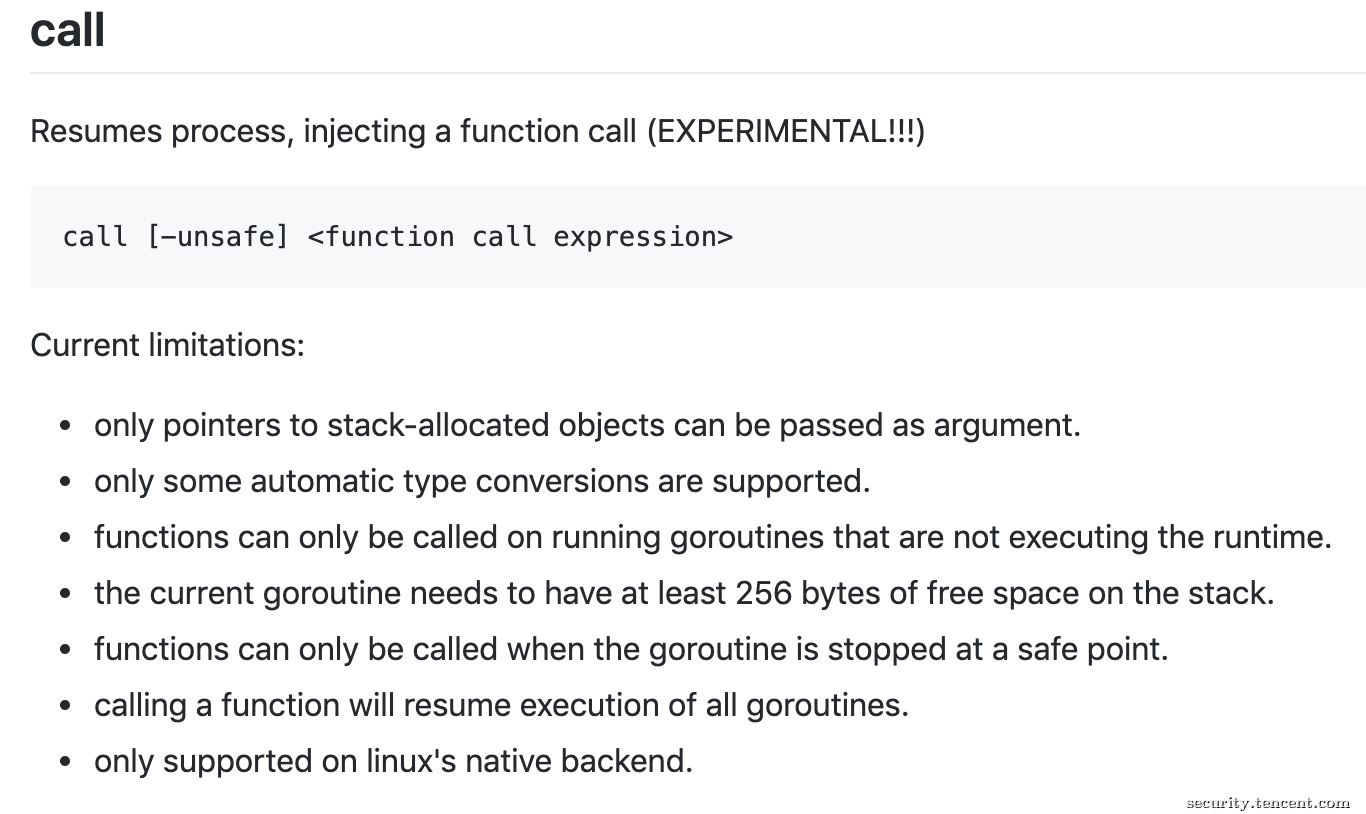Click bullet about resuming execution of all goroutines
Viewport: 1366px width, 814px height.
pos(501,705)
